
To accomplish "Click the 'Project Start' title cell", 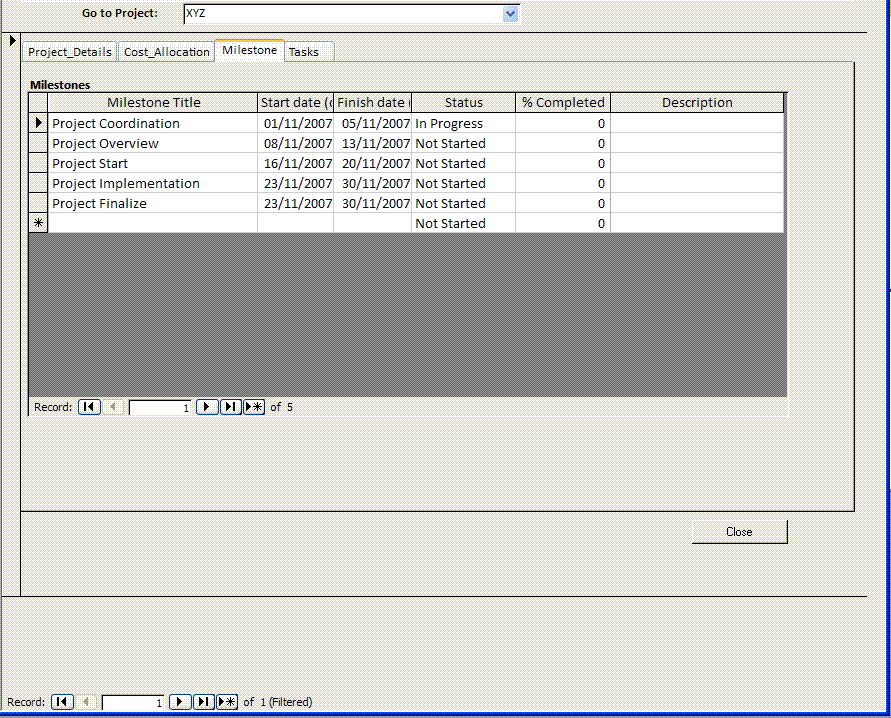I will (x=153, y=163).
